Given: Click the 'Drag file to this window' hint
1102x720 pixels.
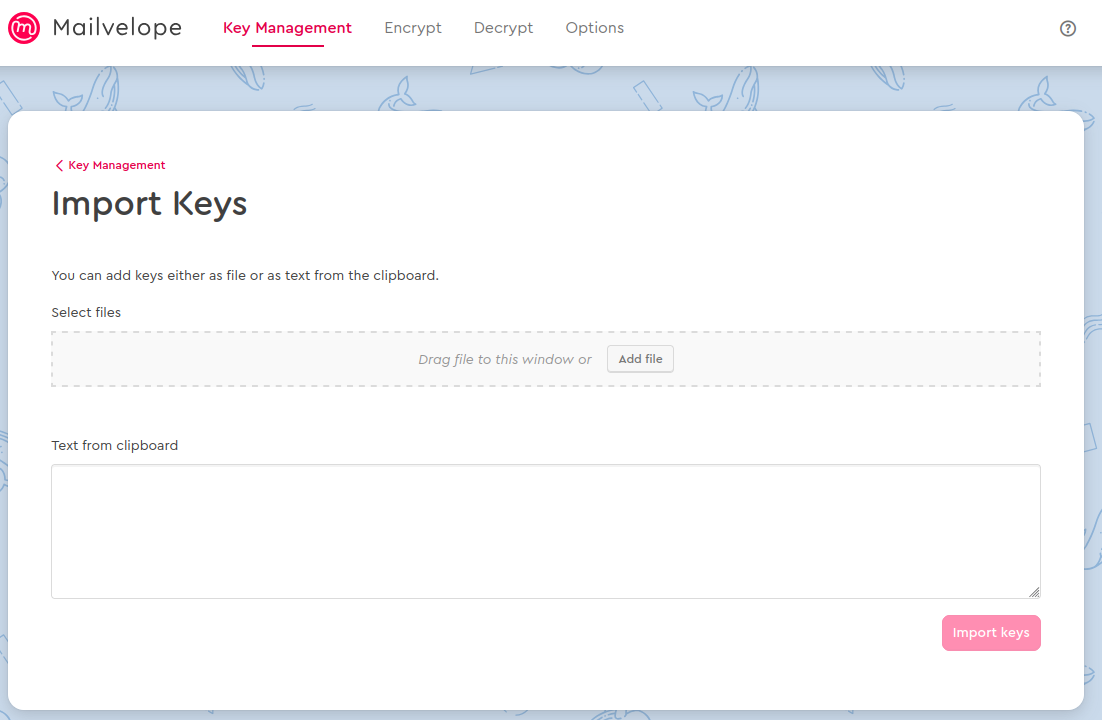Looking at the screenshot, I should [504, 360].
